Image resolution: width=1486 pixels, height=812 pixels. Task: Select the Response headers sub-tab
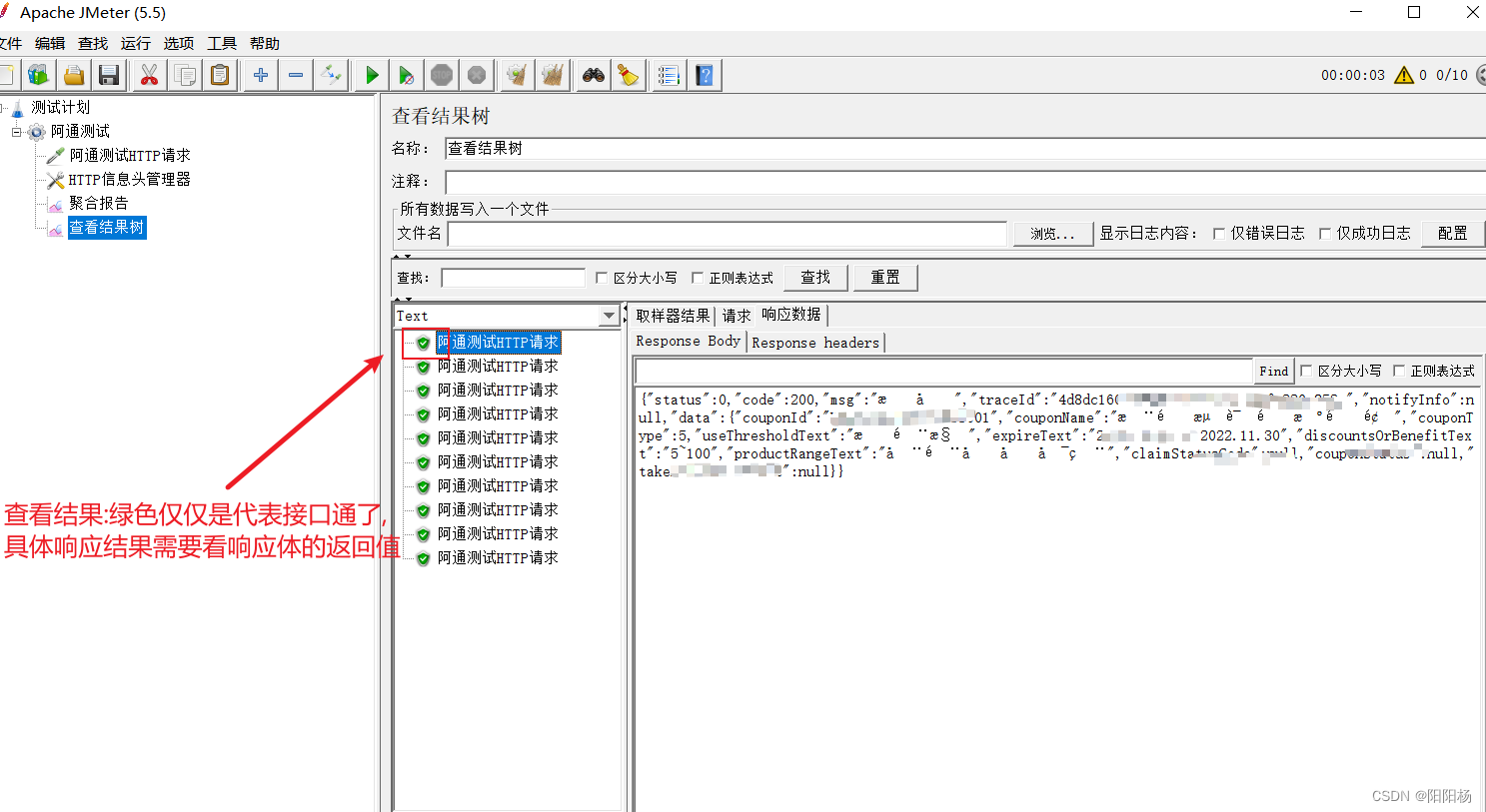click(x=815, y=343)
